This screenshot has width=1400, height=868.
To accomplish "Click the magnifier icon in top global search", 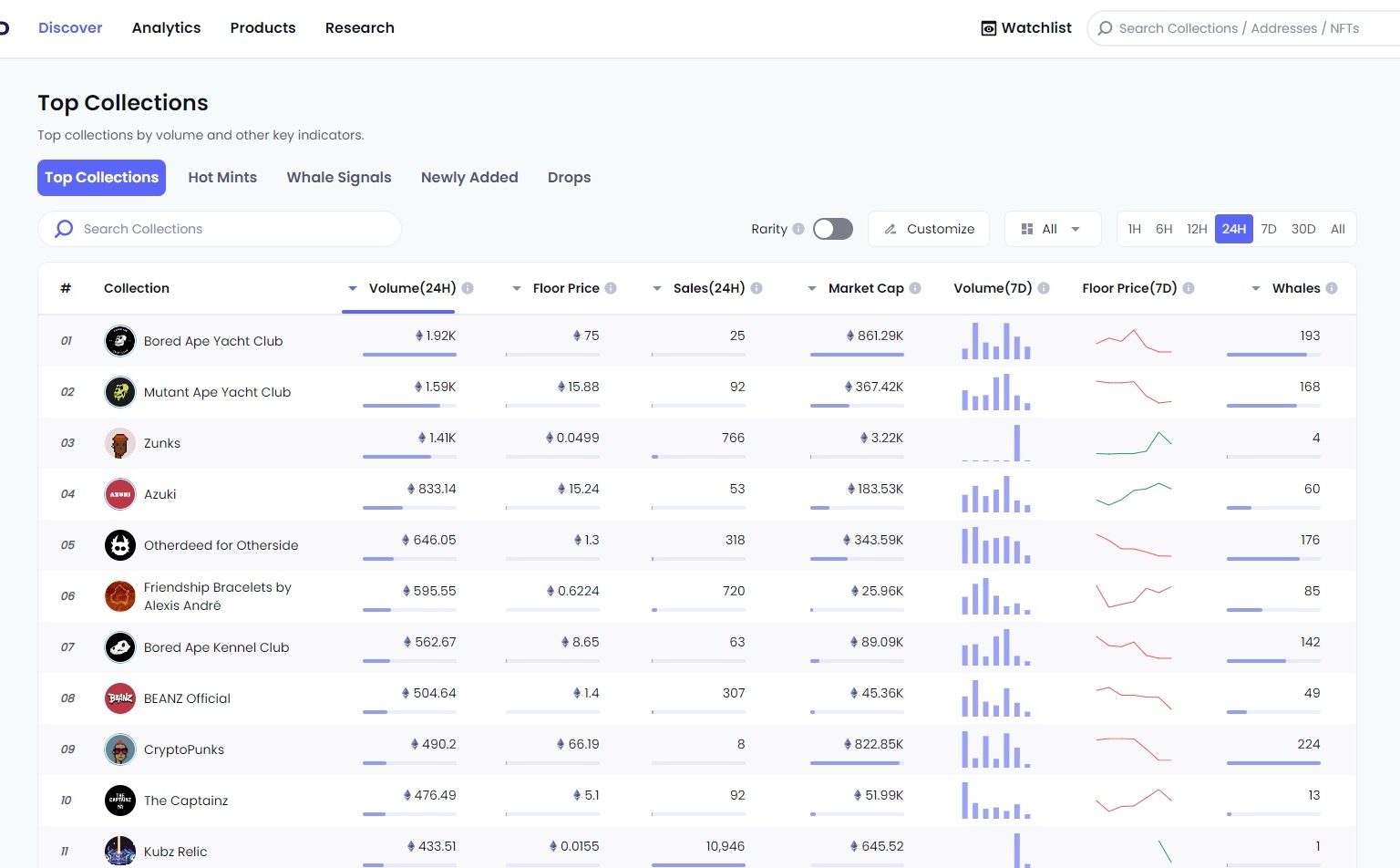I will coord(1105,28).
